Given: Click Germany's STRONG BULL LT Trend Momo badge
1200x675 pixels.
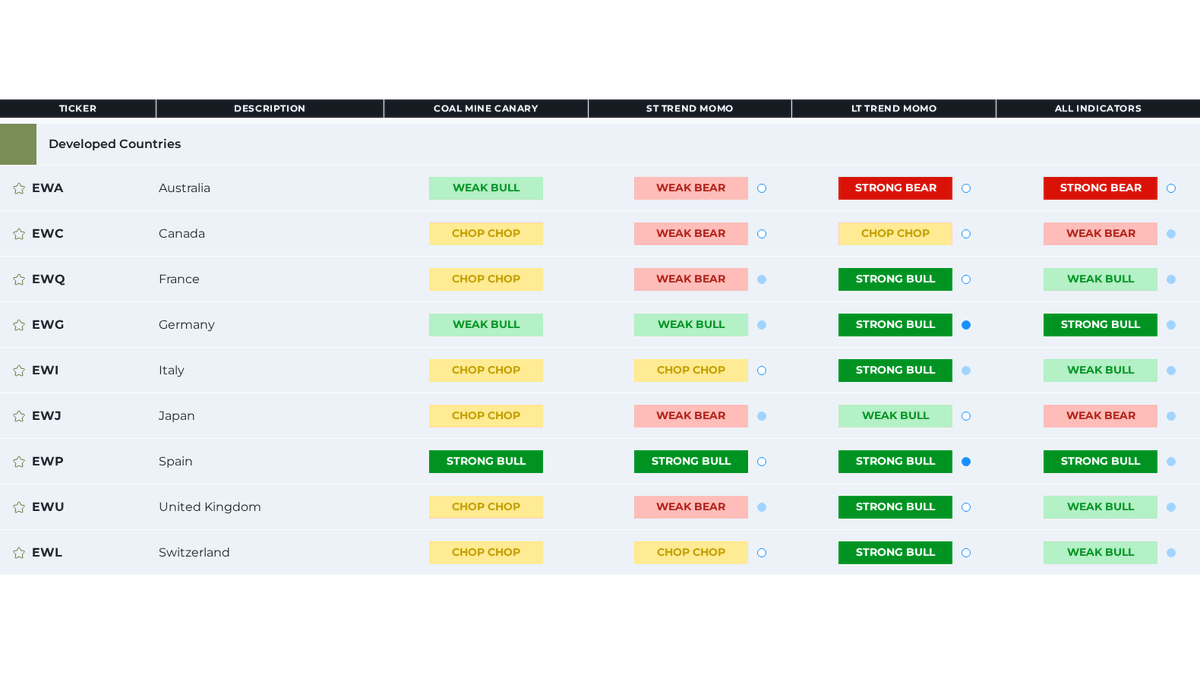Looking at the screenshot, I should pyautogui.click(x=895, y=324).
